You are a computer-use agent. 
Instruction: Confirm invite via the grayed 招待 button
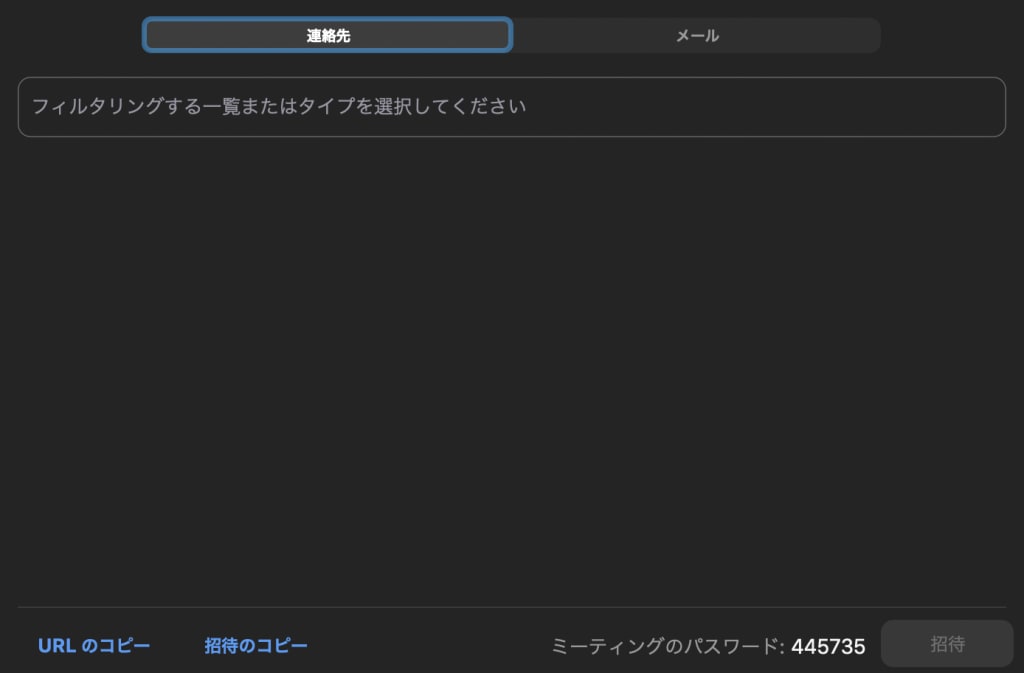click(x=946, y=644)
